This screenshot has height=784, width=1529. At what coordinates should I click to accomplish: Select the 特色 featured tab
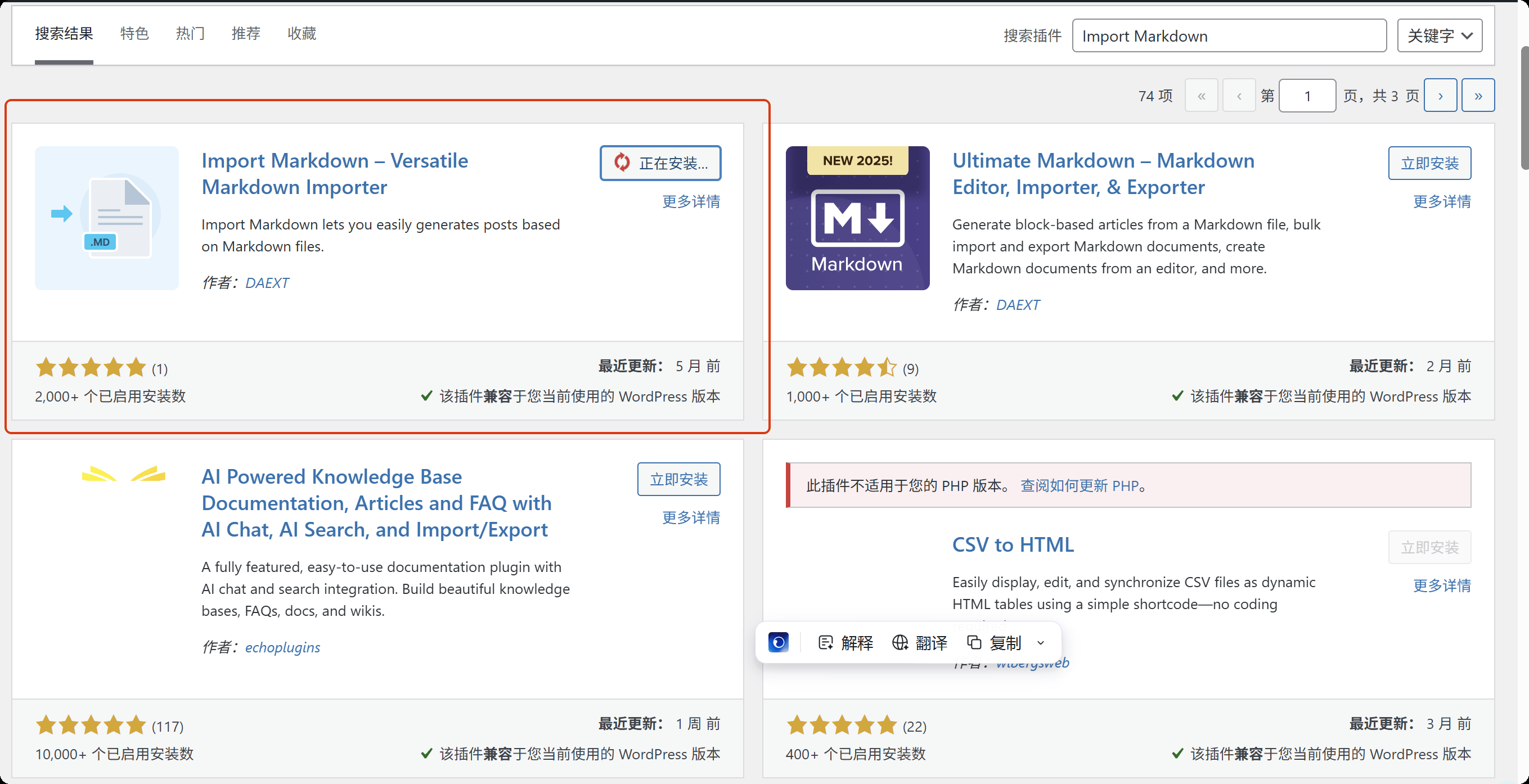134,33
